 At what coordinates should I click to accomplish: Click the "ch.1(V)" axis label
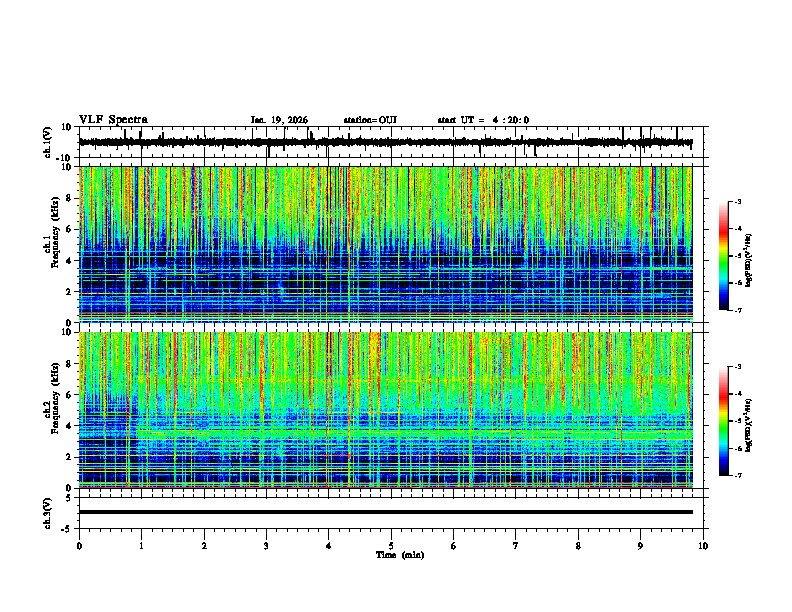(x=48, y=142)
